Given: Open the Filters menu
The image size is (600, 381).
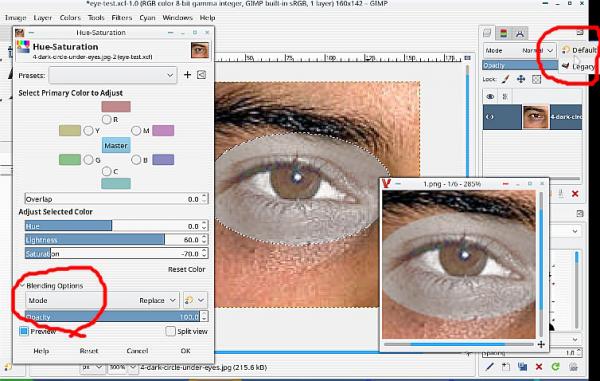Looking at the screenshot, I should (x=121, y=18).
